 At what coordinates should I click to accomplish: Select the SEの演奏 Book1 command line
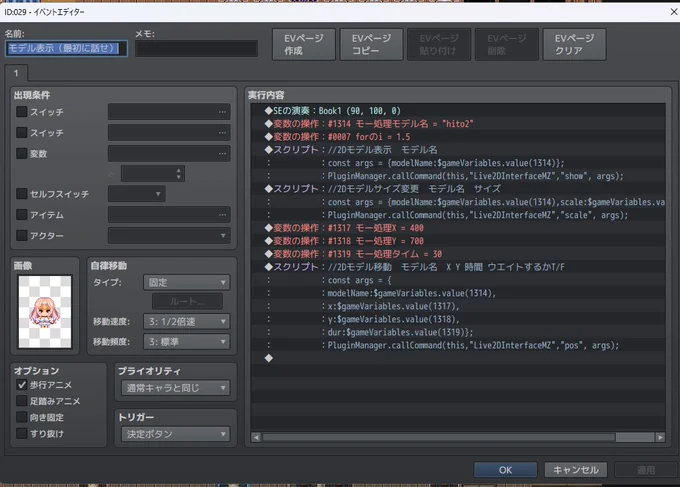458,111
